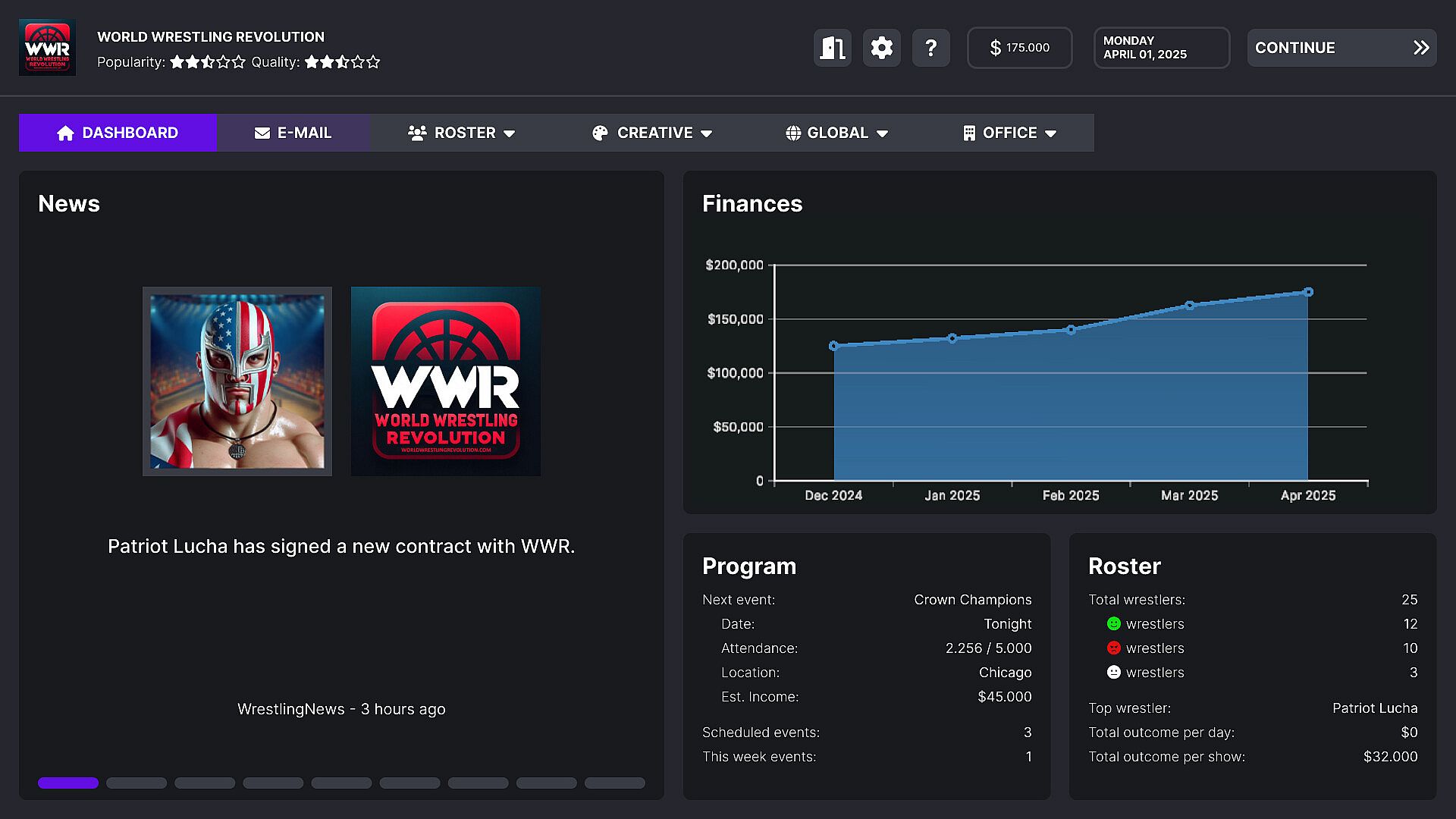Open the Office dropdown menu
This screenshot has width=1456, height=819.
1009,133
